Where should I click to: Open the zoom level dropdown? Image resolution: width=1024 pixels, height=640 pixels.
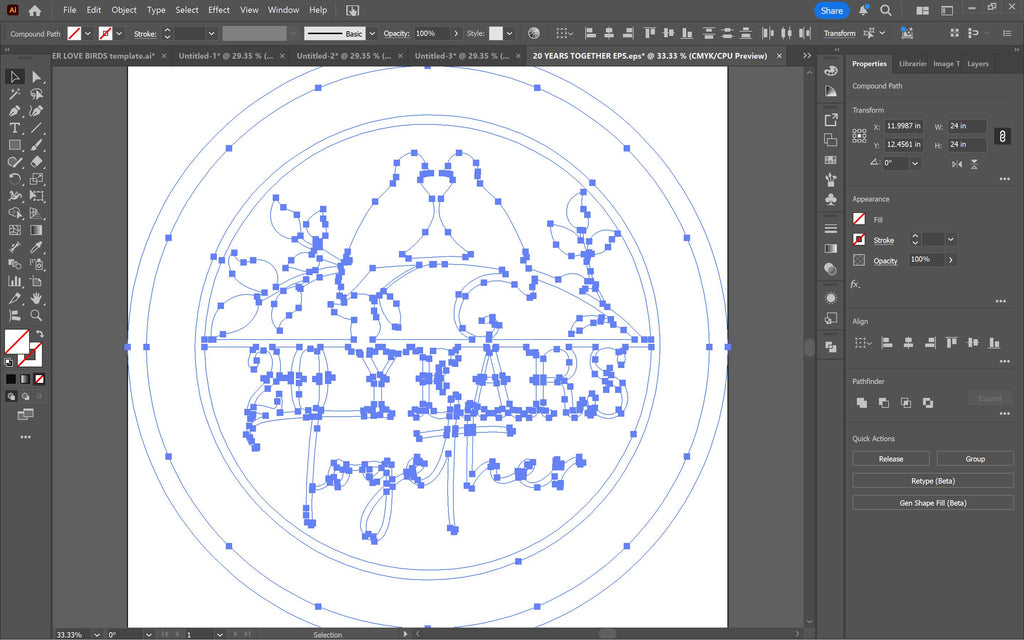[x=97, y=634]
